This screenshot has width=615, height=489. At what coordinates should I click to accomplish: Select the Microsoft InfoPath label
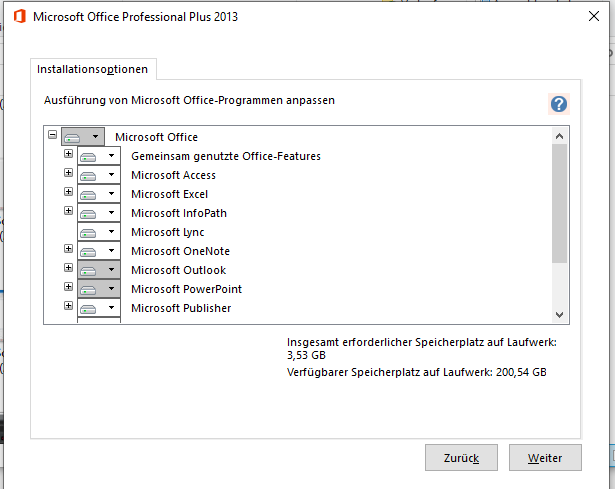coord(179,213)
